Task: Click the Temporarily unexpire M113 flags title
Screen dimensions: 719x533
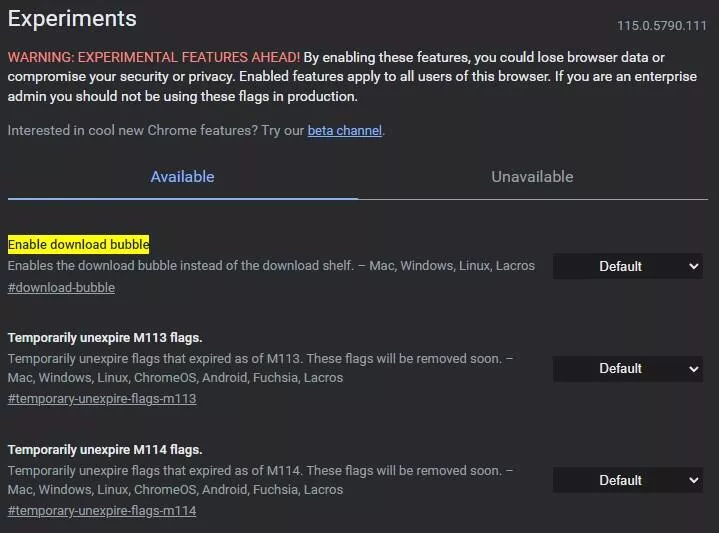Action: click(105, 338)
